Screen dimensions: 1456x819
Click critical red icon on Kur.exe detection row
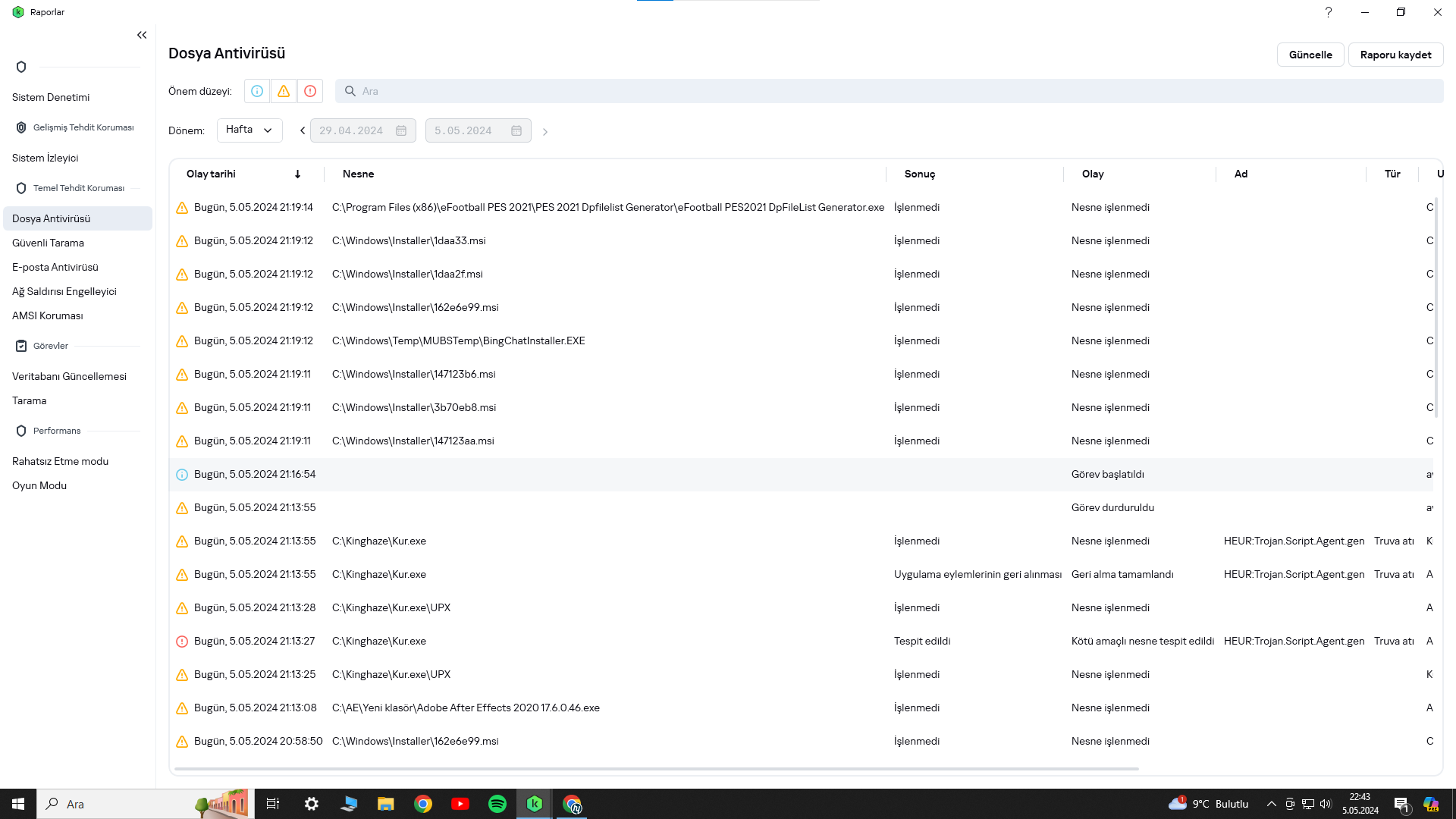(x=182, y=642)
